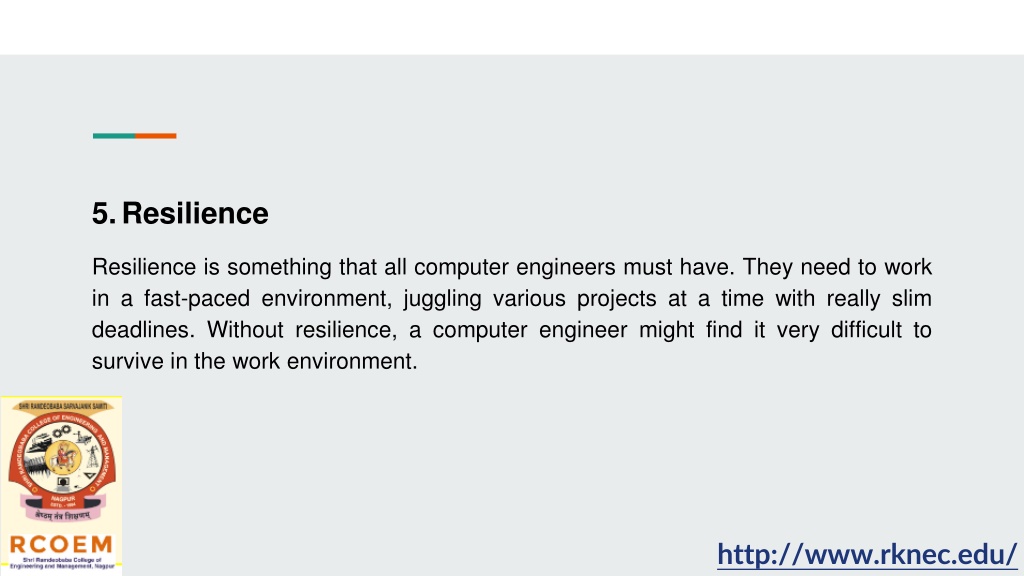Click the word 'deadlines' in the paragraph

(x=140, y=330)
